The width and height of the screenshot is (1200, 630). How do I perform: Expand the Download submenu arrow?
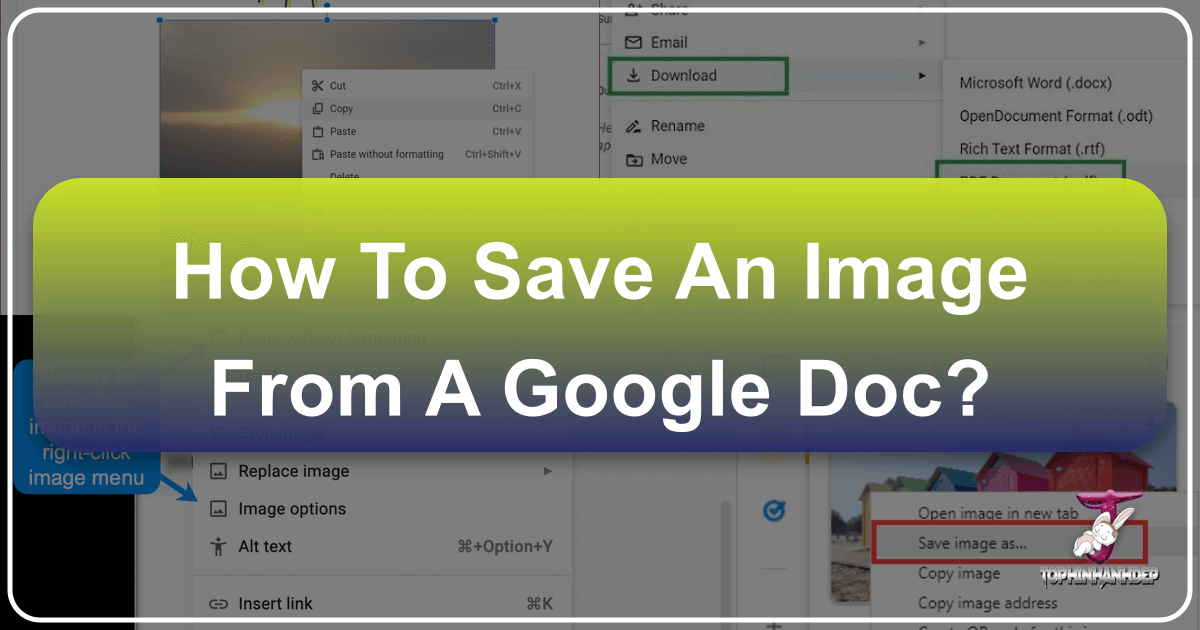[x=920, y=76]
